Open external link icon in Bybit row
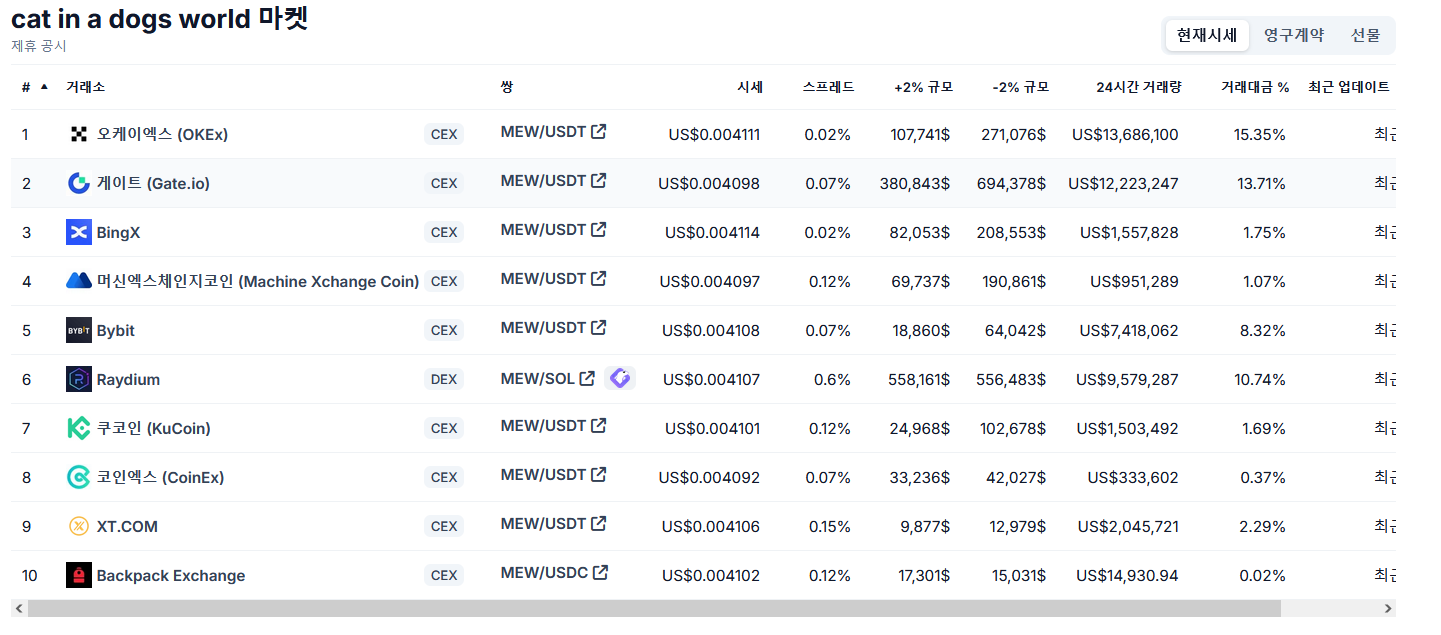Image resolution: width=1441 pixels, height=635 pixels. point(599,327)
